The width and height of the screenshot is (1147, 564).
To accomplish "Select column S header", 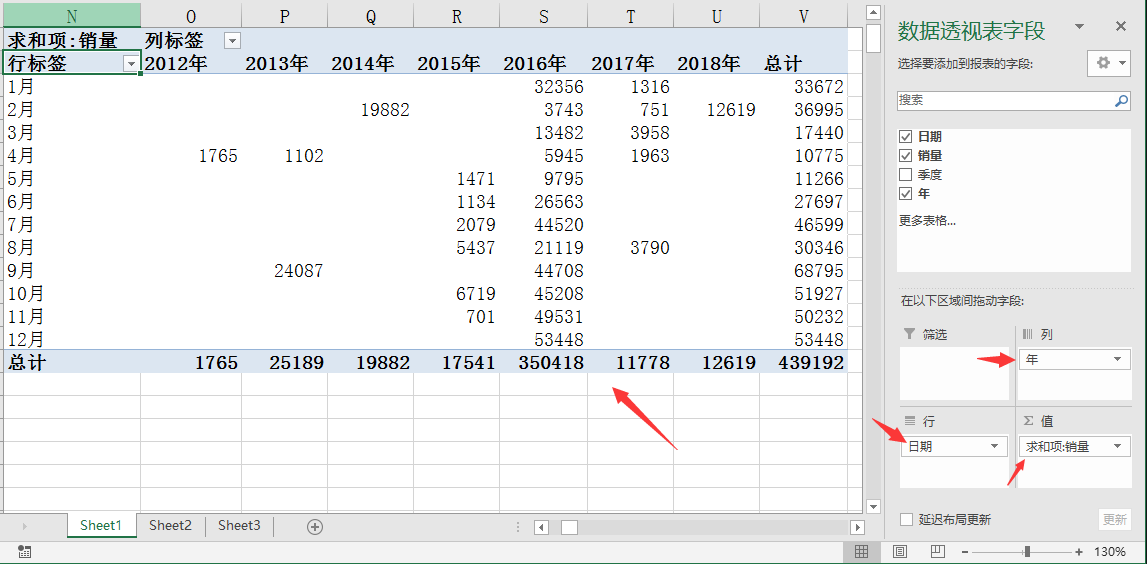I will point(544,16).
